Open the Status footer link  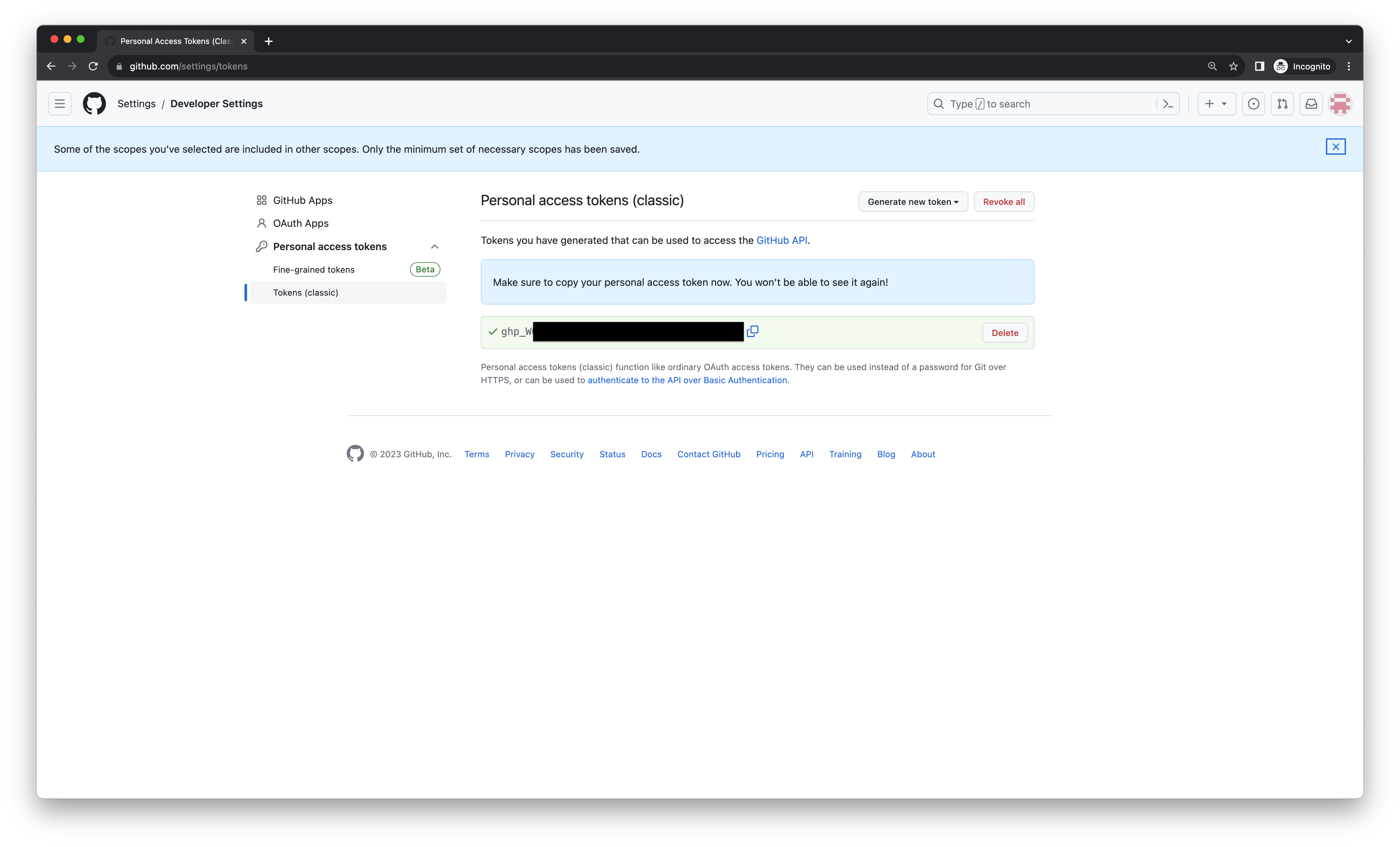[x=612, y=454]
